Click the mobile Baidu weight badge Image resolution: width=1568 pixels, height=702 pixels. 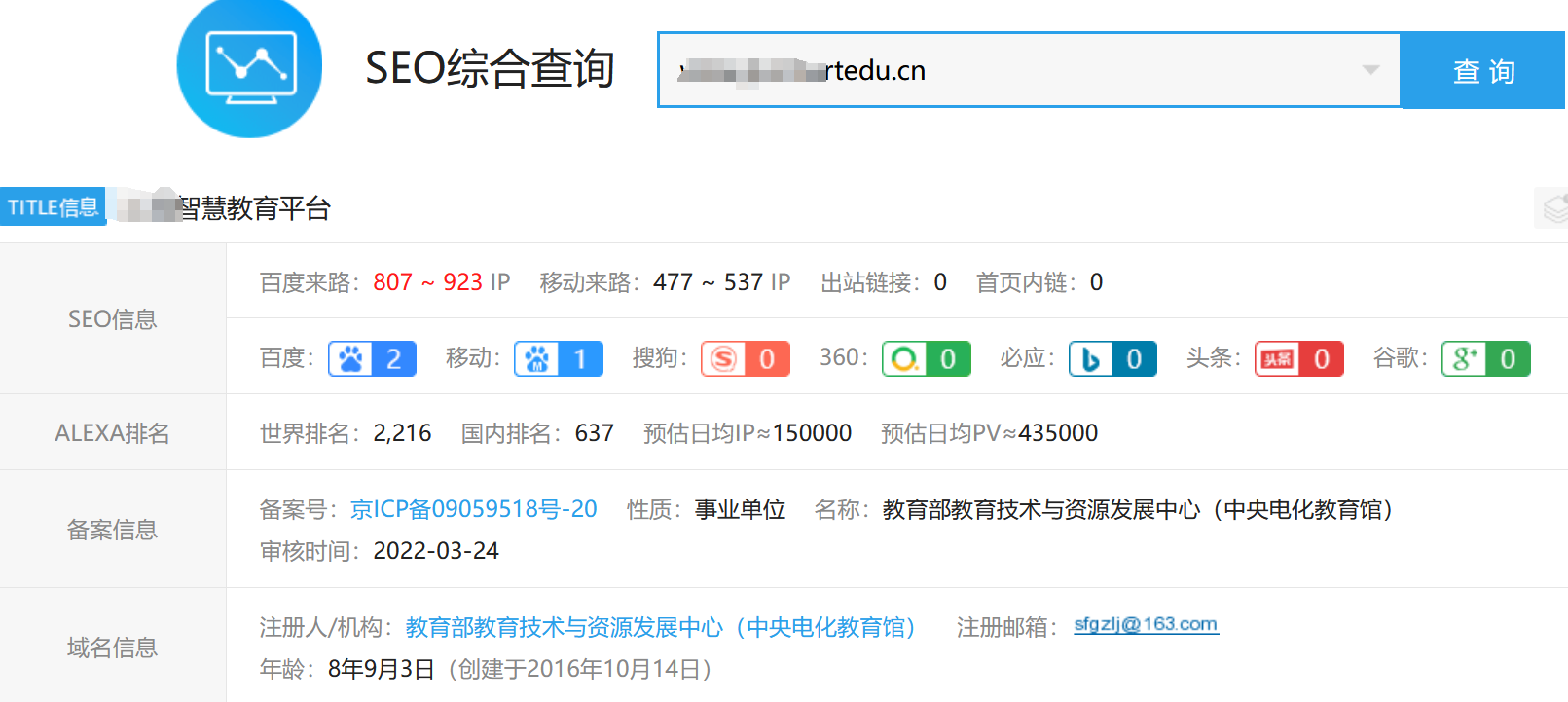pyautogui.click(x=559, y=359)
